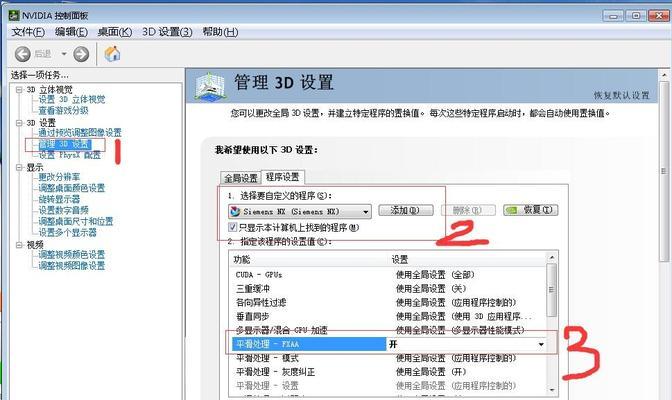Click the 添加(D) button
This screenshot has height=400, width=672.
tap(405, 210)
